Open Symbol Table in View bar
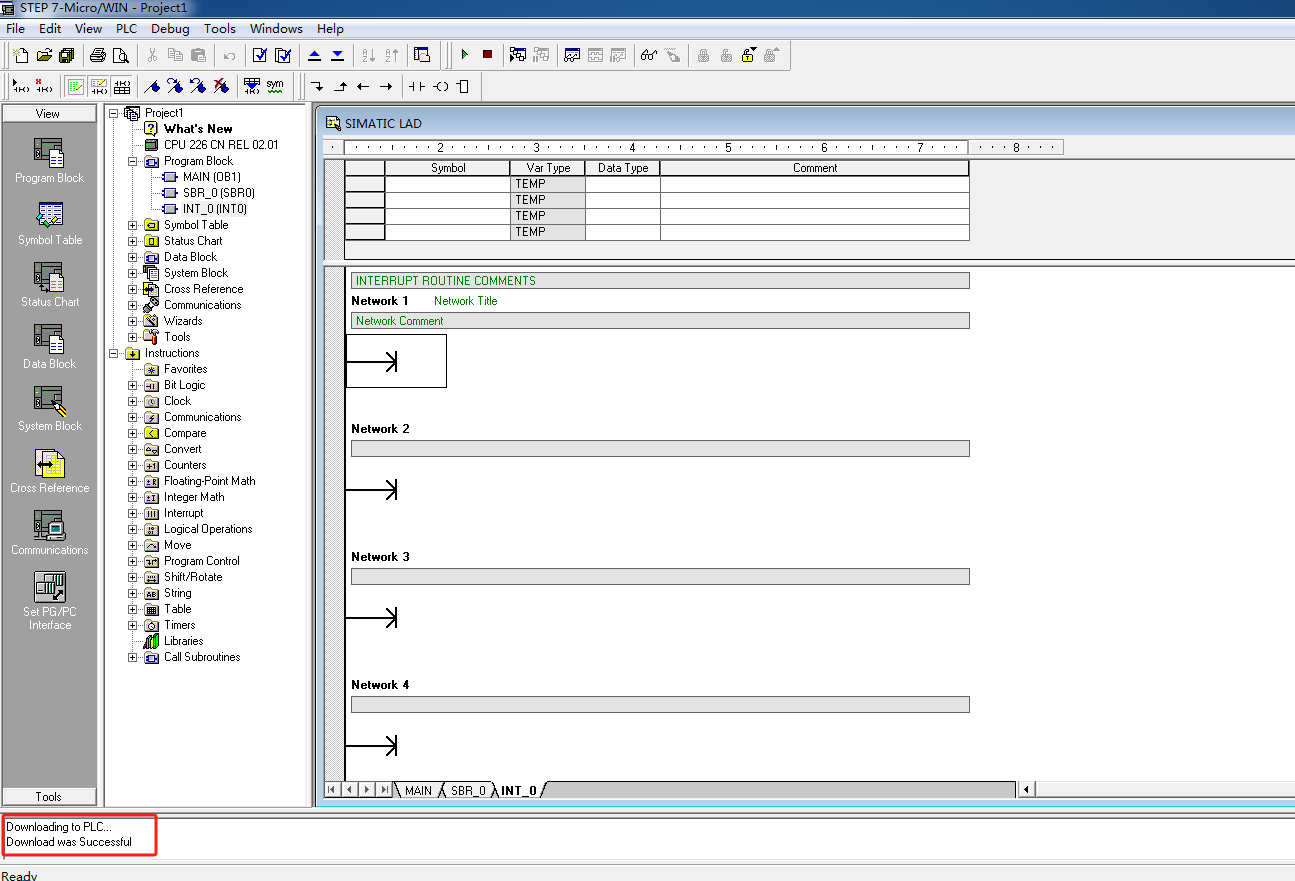 point(49,223)
